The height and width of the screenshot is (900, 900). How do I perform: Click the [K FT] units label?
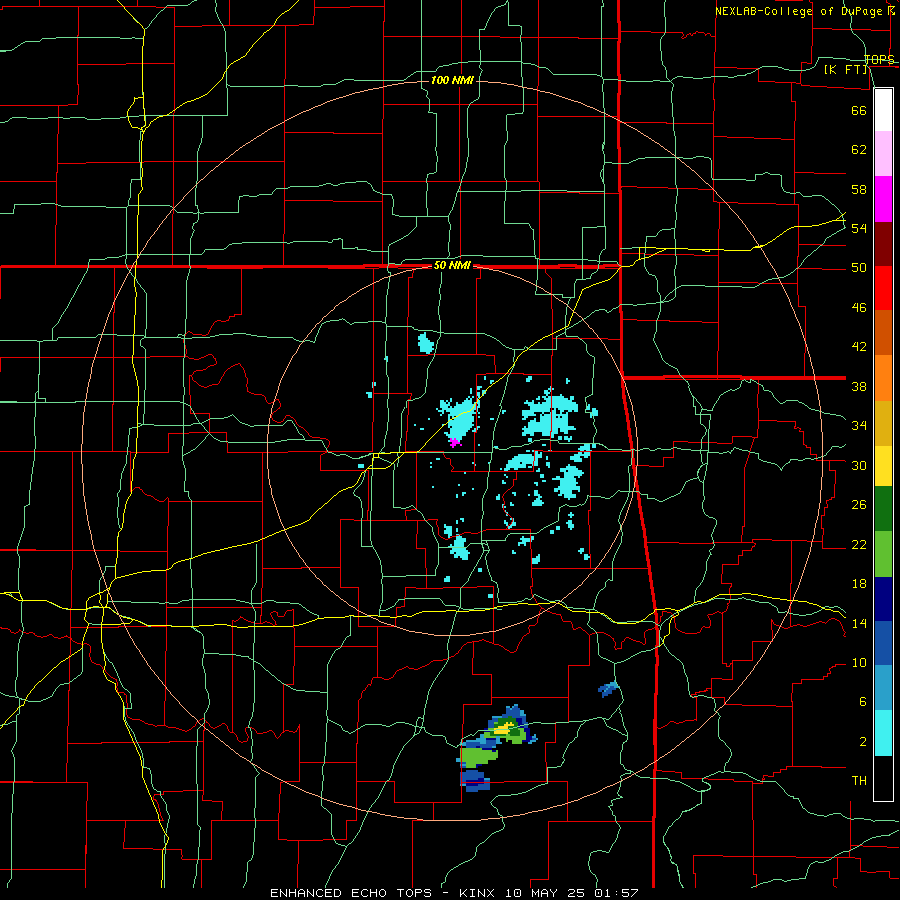(845, 69)
